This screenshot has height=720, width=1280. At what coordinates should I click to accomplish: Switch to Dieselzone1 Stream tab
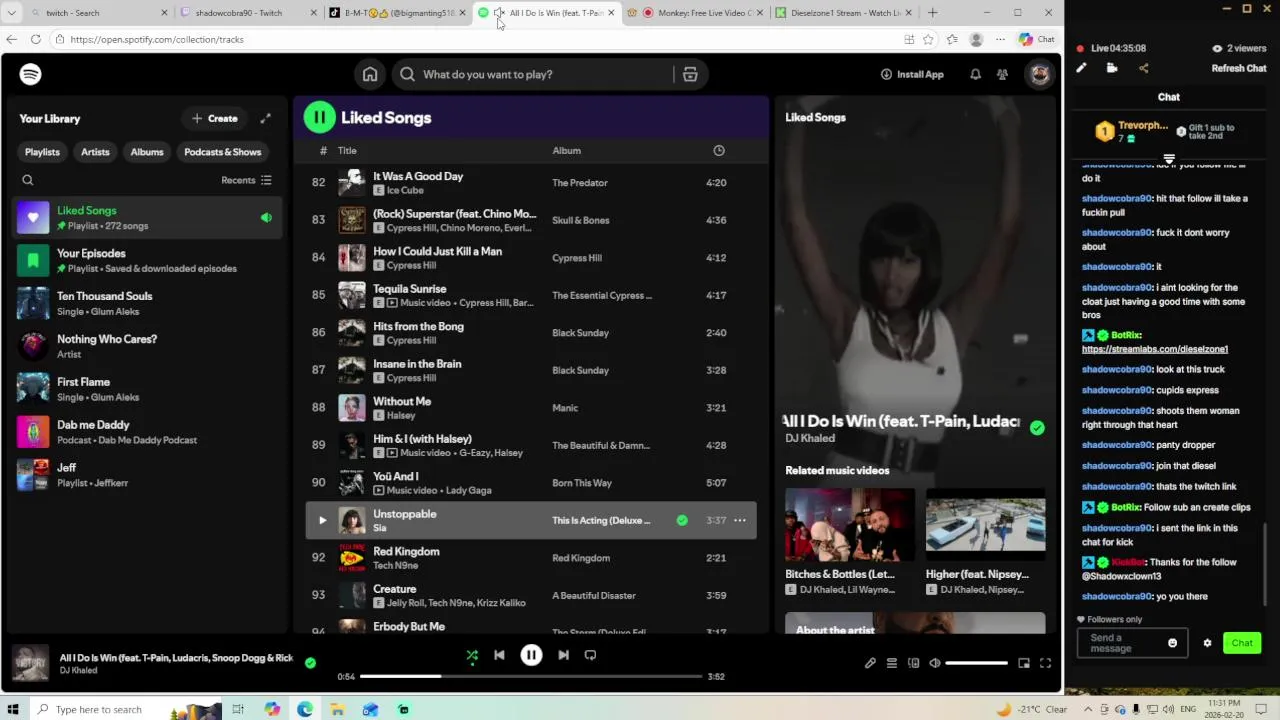845,13
